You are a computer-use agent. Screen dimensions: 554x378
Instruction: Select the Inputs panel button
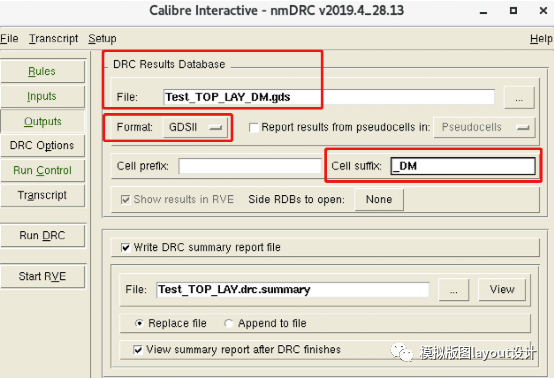(x=42, y=96)
